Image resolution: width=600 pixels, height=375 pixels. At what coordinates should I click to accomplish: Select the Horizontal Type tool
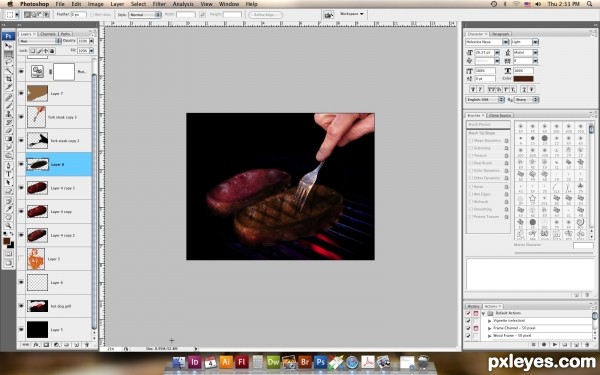[x=8, y=174]
